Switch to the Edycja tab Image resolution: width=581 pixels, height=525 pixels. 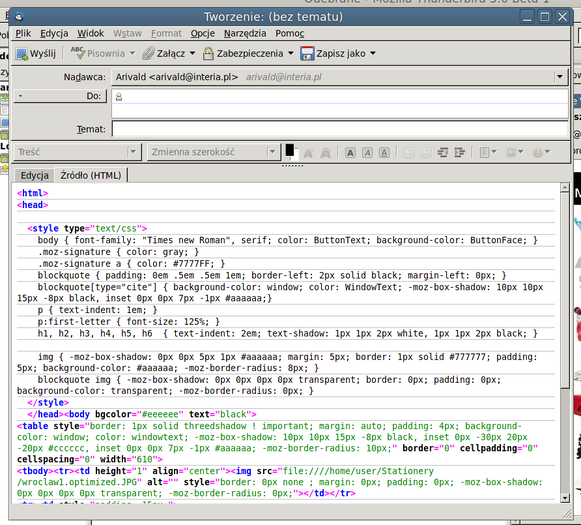pyautogui.click(x=34, y=175)
